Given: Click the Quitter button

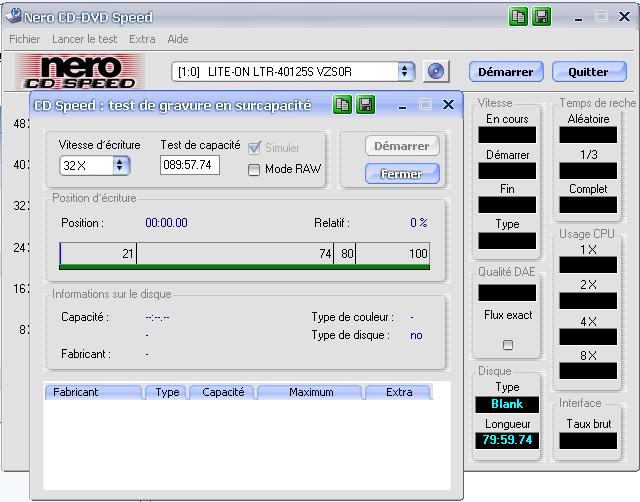Looking at the screenshot, I should pos(589,72).
